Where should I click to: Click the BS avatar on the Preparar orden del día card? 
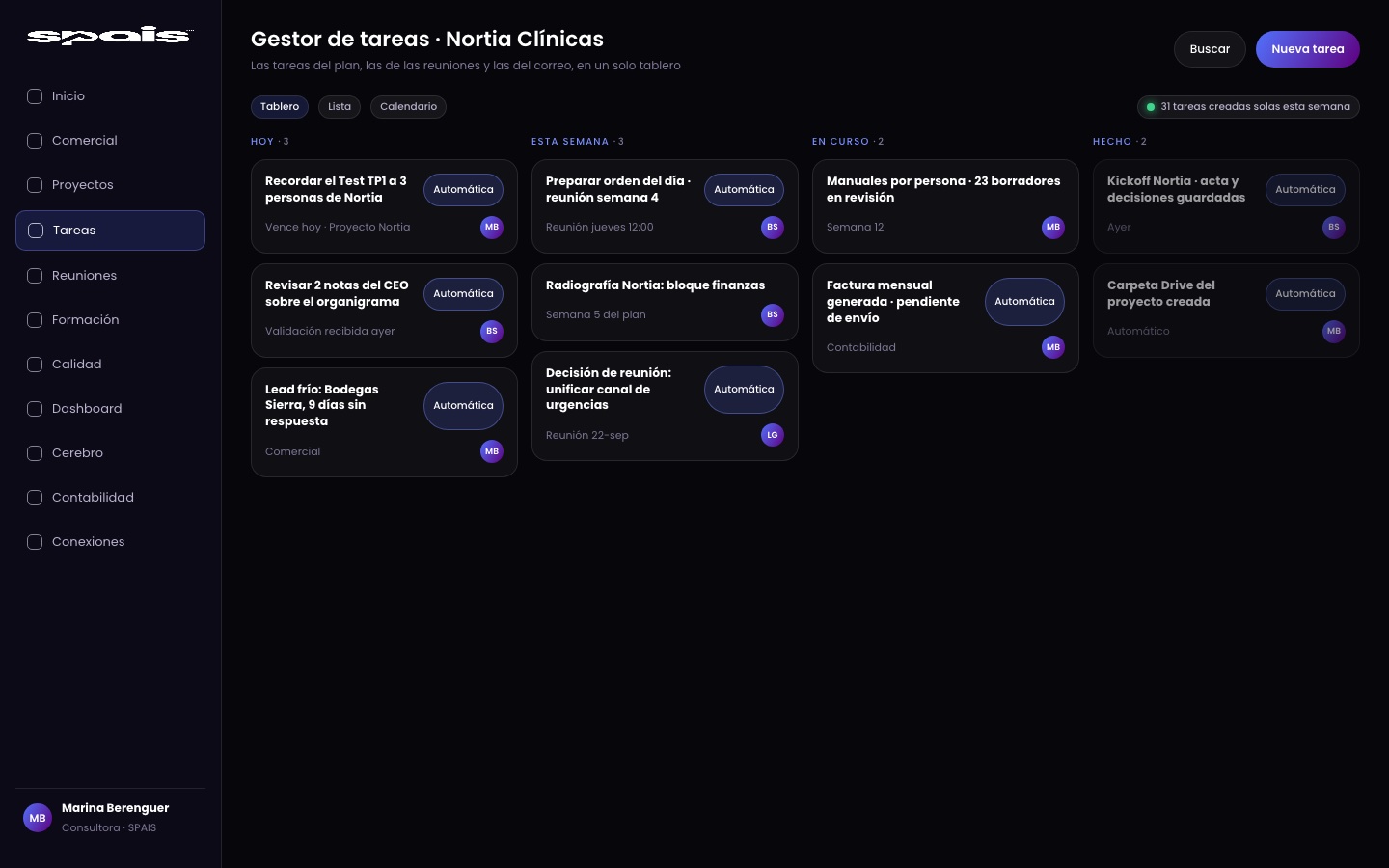773,228
